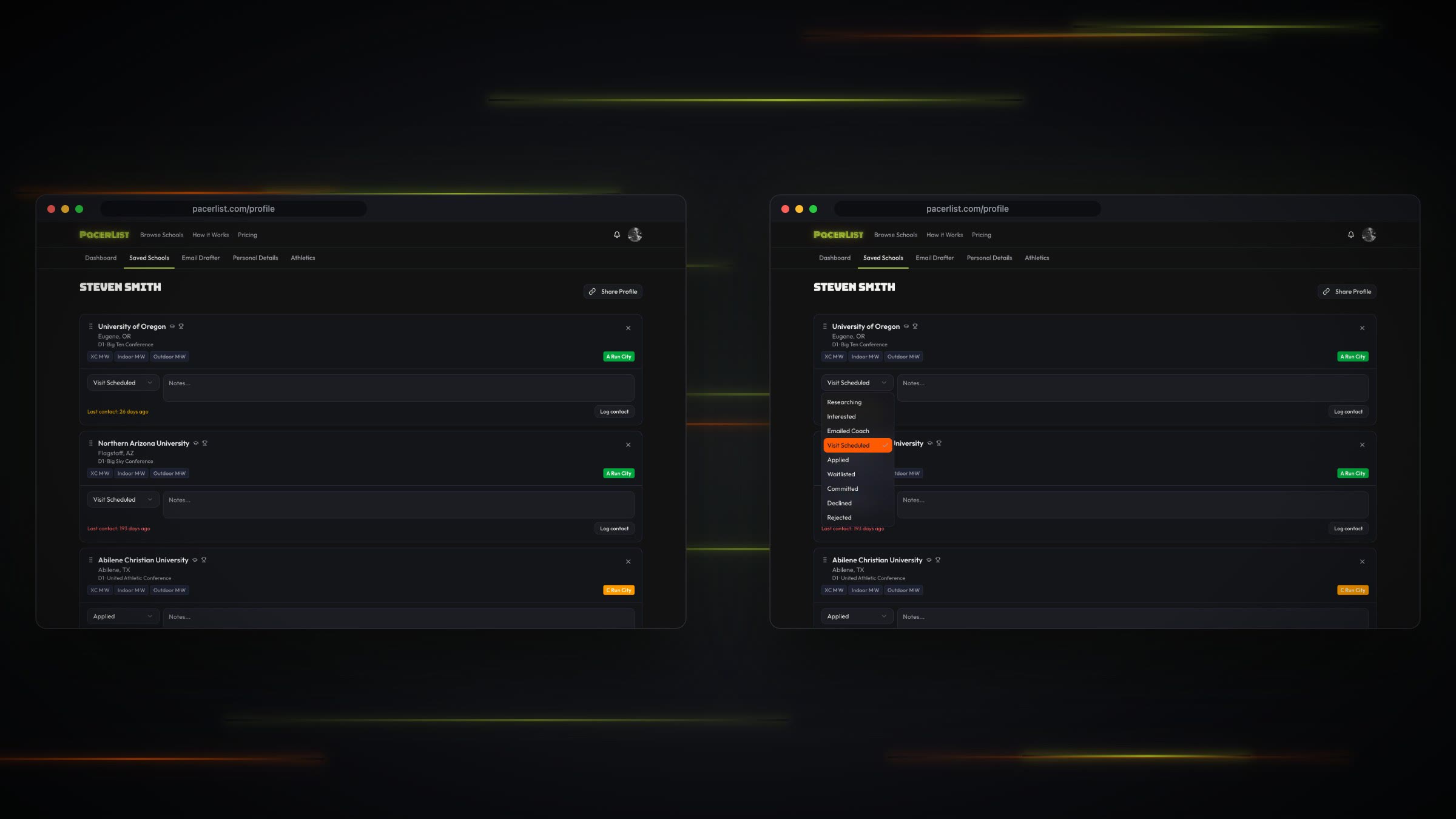The image size is (1456, 819).
Task: Click trophy icon beside Northern Arizona University, left window
Action: [204, 443]
